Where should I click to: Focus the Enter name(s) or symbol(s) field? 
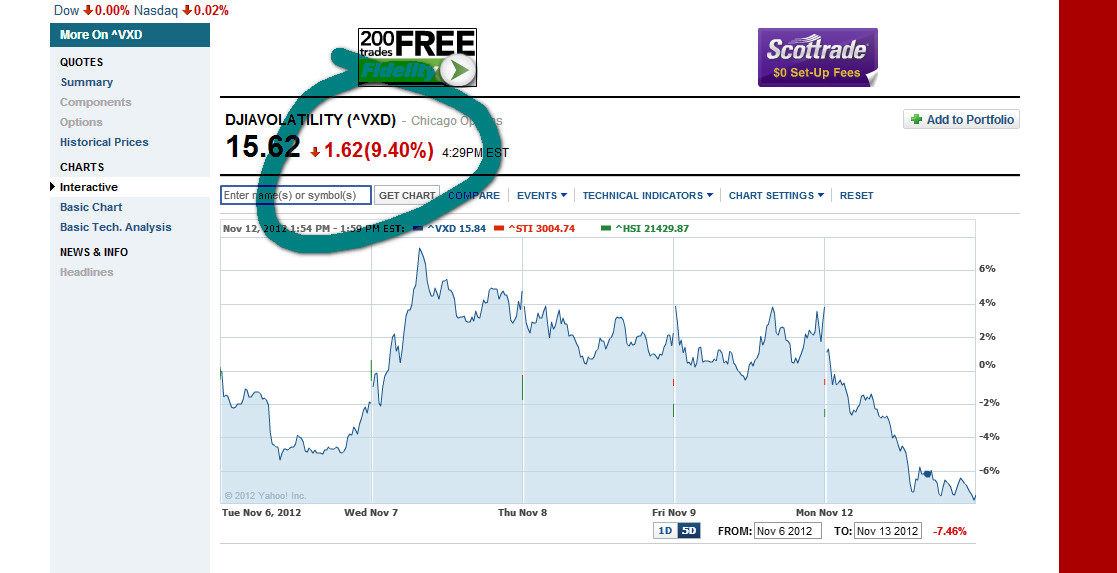(x=296, y=195)
